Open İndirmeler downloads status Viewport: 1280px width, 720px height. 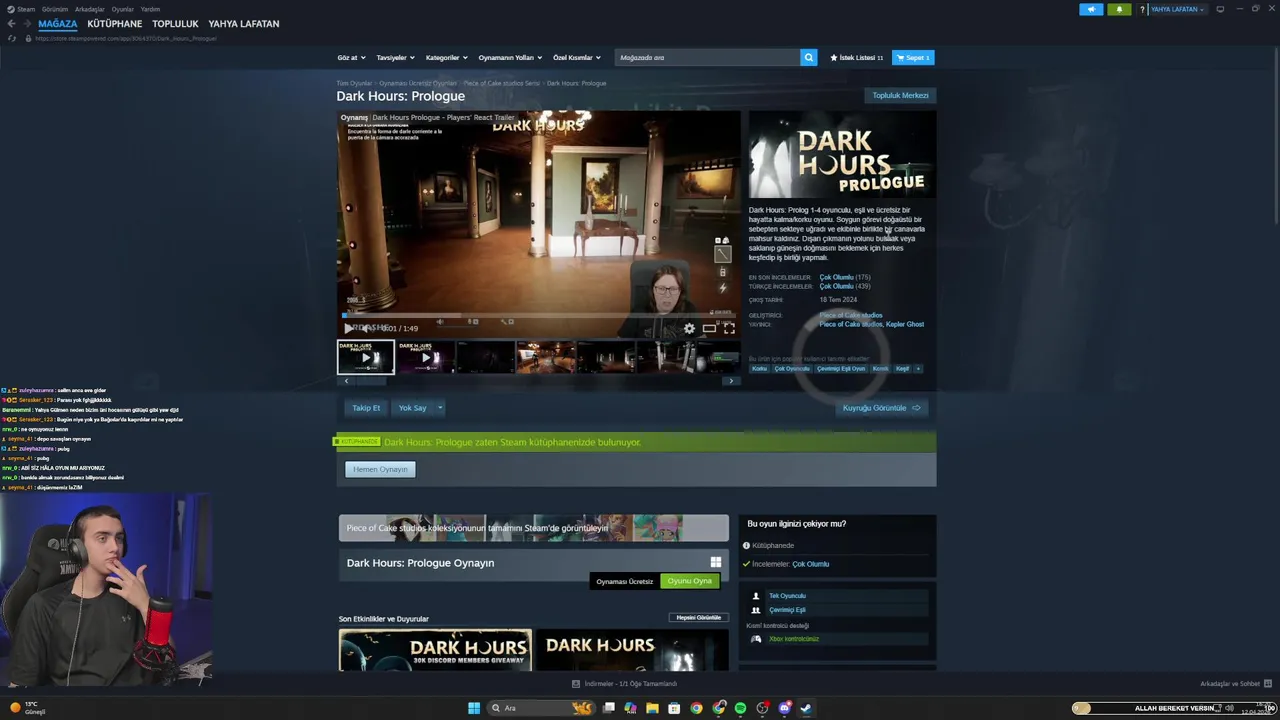coord(624,684)
